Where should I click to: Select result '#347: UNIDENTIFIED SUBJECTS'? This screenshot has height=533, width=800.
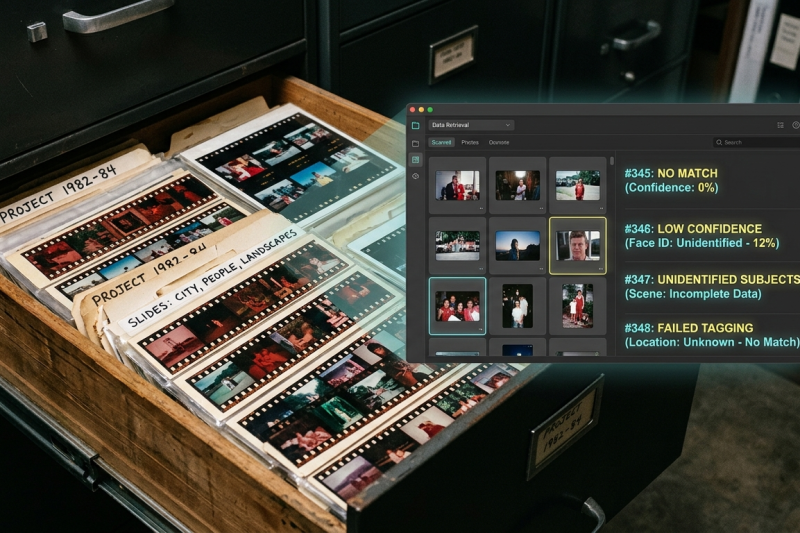[712, 280]
